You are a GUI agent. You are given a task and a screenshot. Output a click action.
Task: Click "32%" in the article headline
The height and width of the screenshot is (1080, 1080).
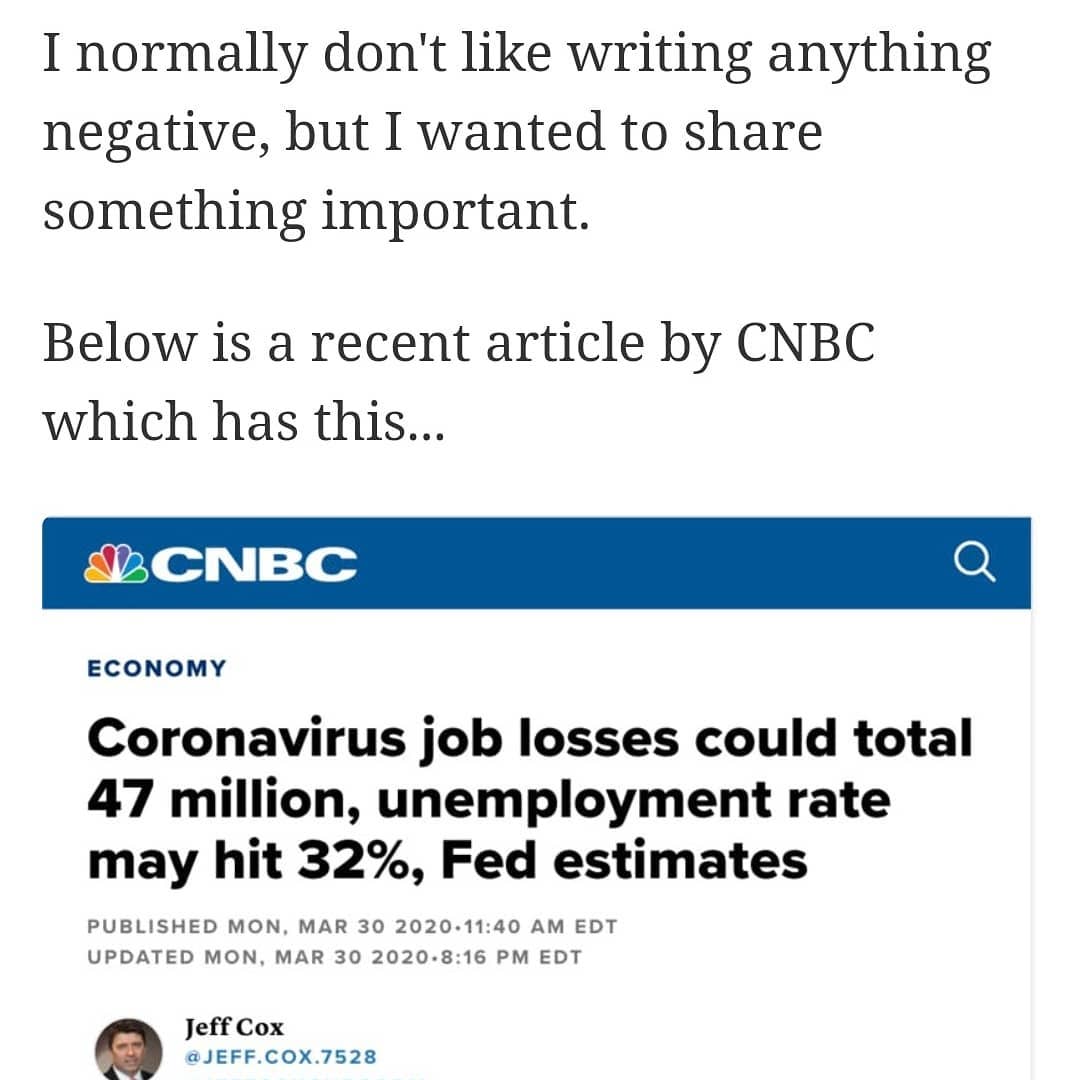click(363, 860)
